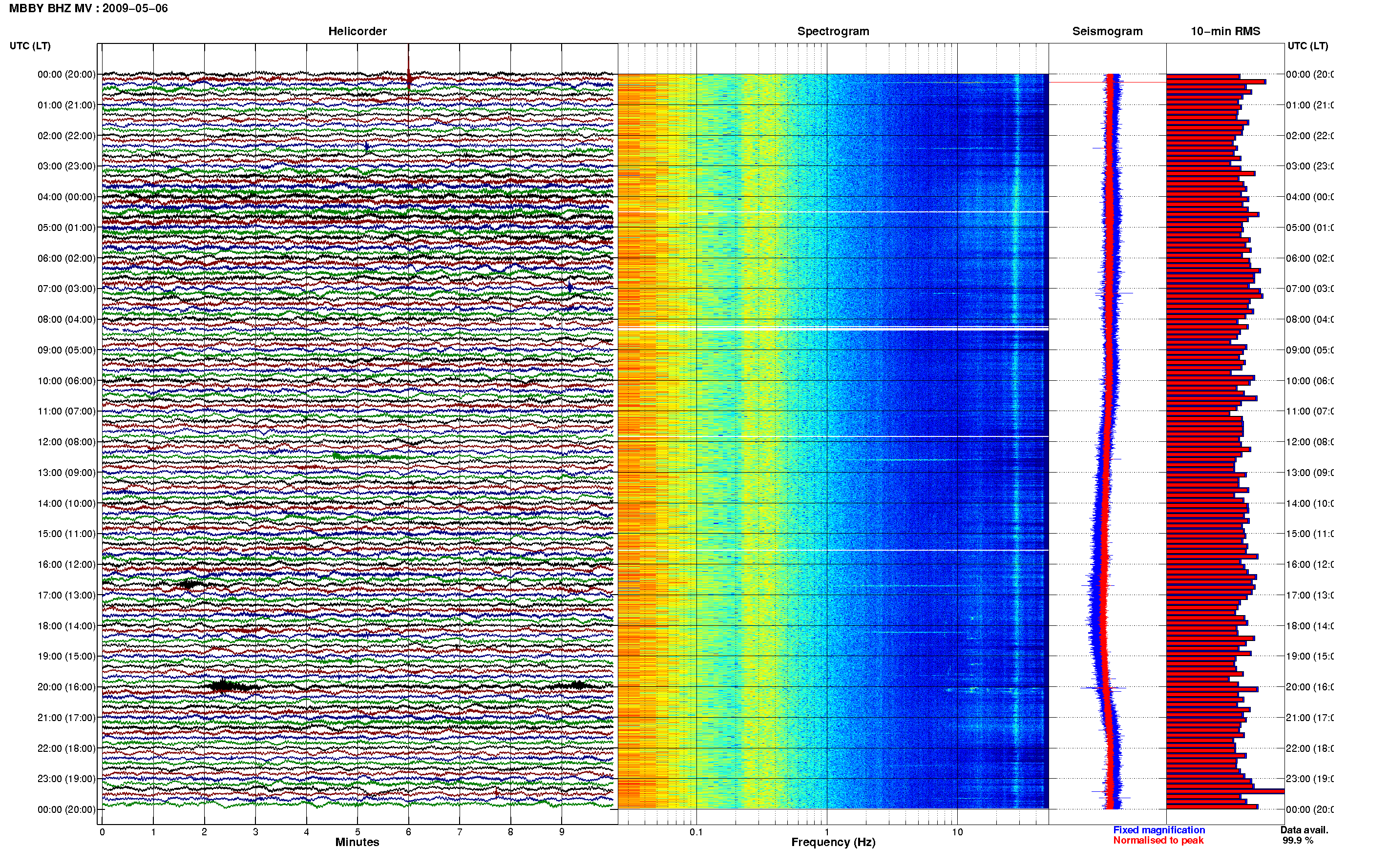Click the left '23:00 (19:00)' time label
The height and width of the screenshot is (868, 1389).
(66, 779)
